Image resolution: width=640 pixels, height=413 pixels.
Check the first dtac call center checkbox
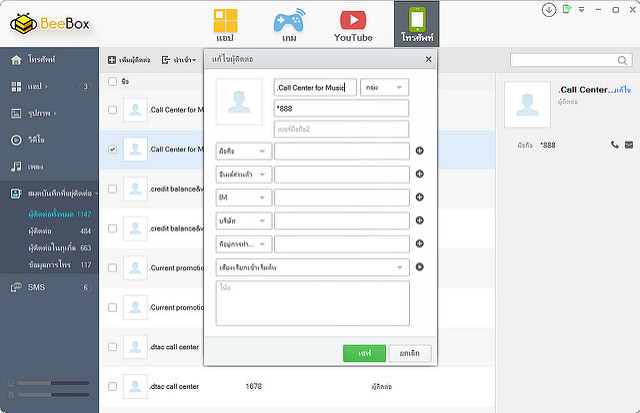[112, 347]
